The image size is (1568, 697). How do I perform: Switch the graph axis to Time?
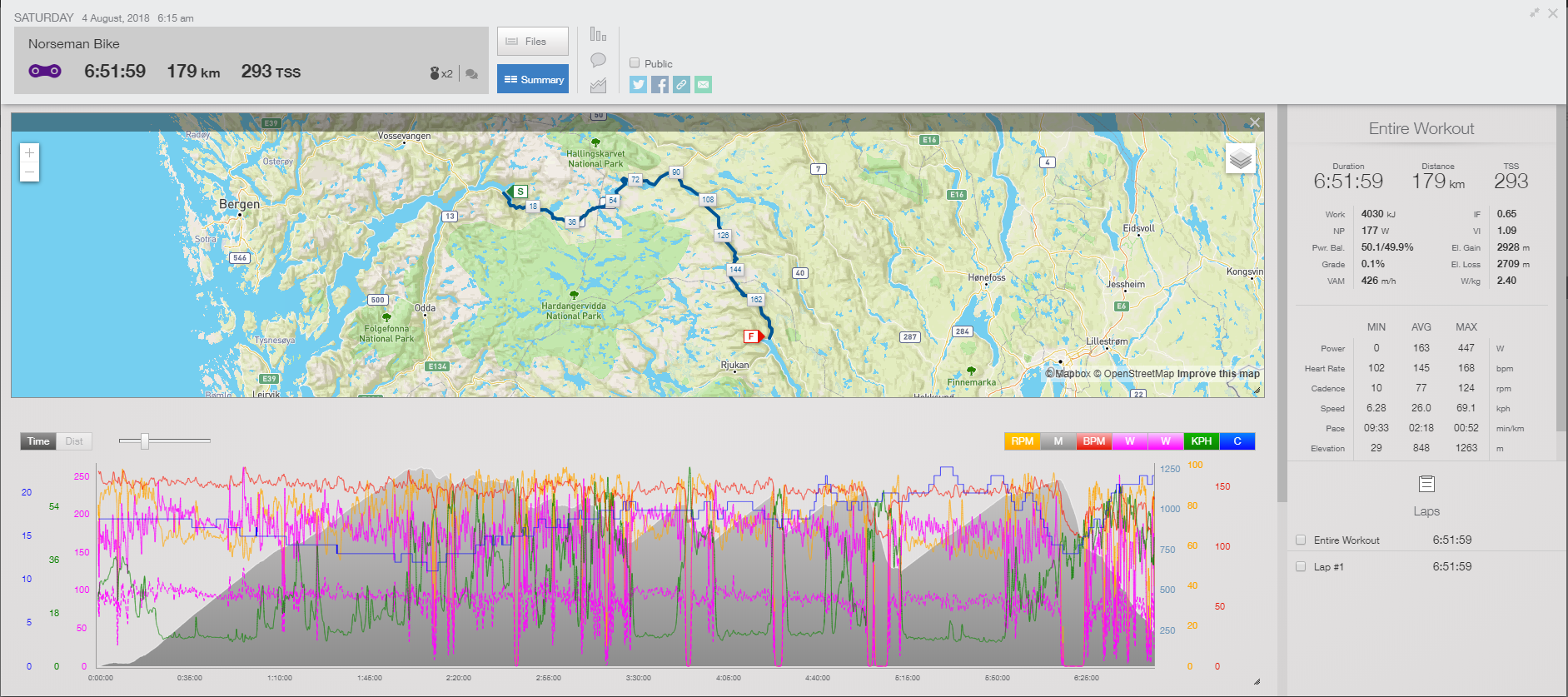[x=38, y=441]
